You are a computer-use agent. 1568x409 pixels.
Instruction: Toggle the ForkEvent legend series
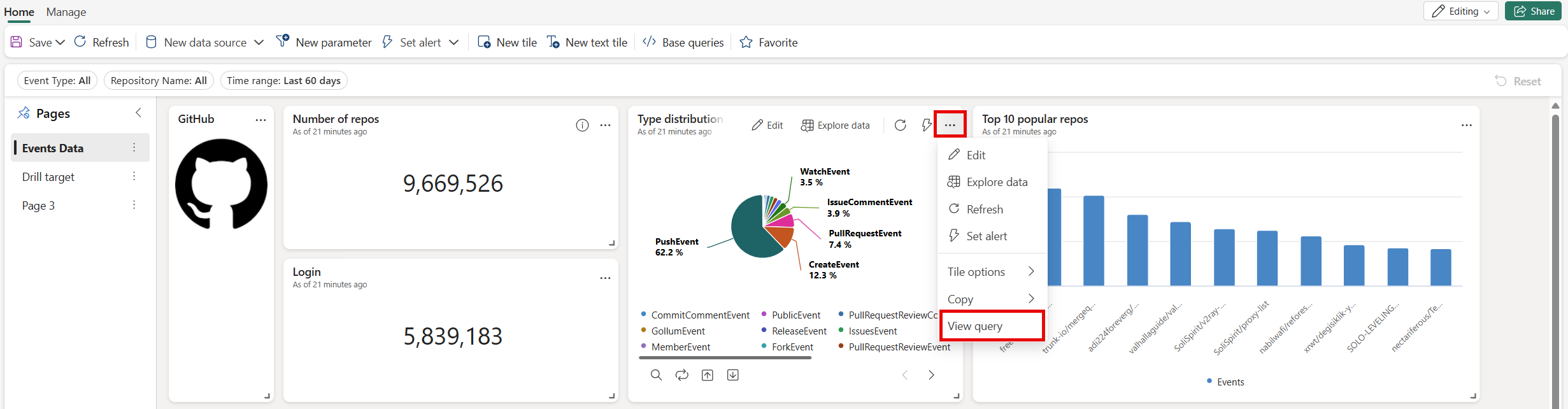tap(792, 347)
